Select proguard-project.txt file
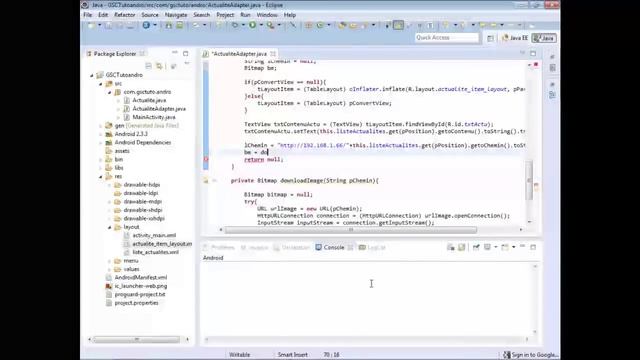 (x=140, y=294)
